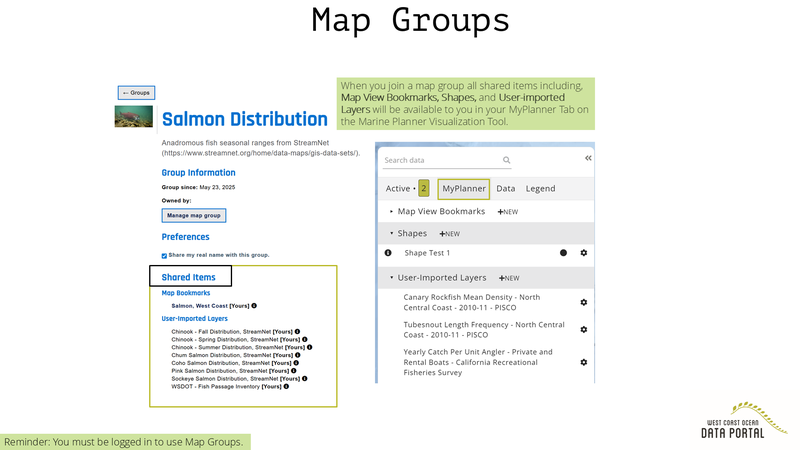Collapse the panel with double-chevron icon

pyautogui.click(x=588, y=158)
